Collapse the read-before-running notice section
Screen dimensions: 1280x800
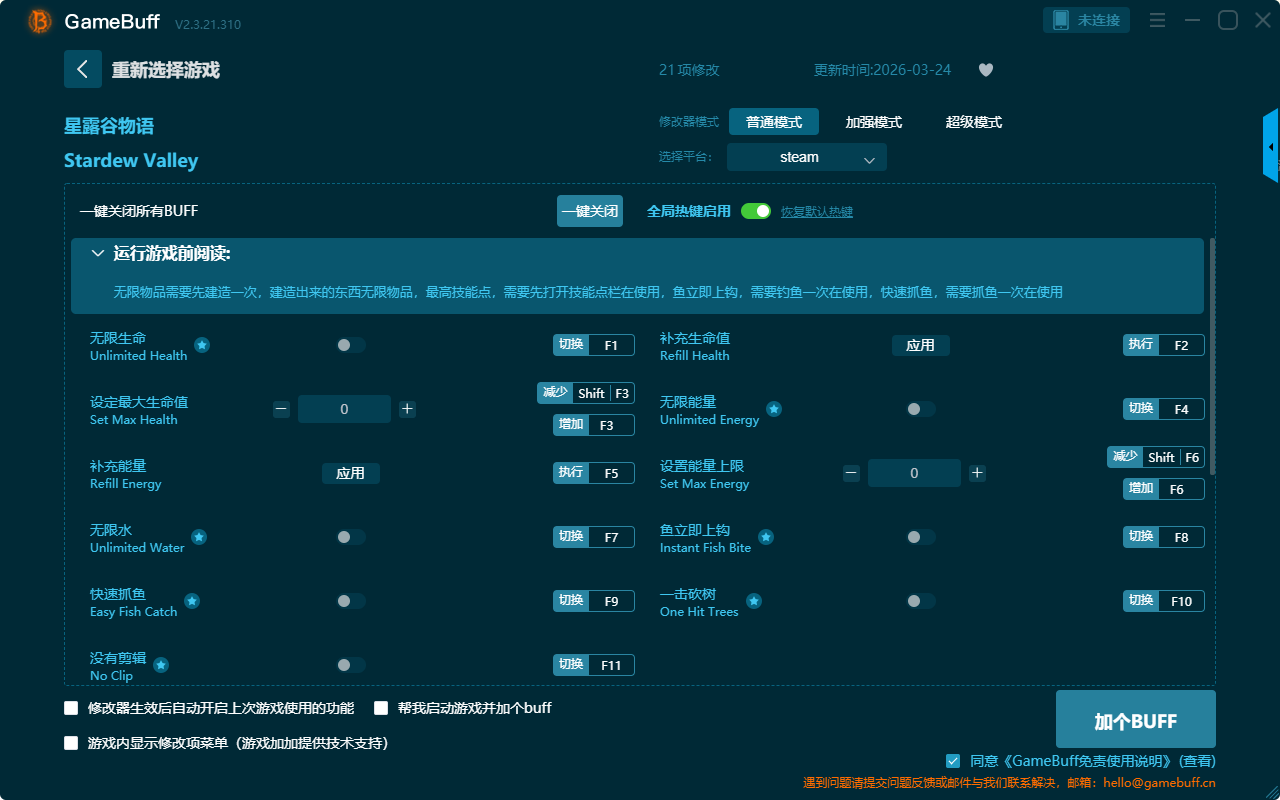click(x=98, y=254)
